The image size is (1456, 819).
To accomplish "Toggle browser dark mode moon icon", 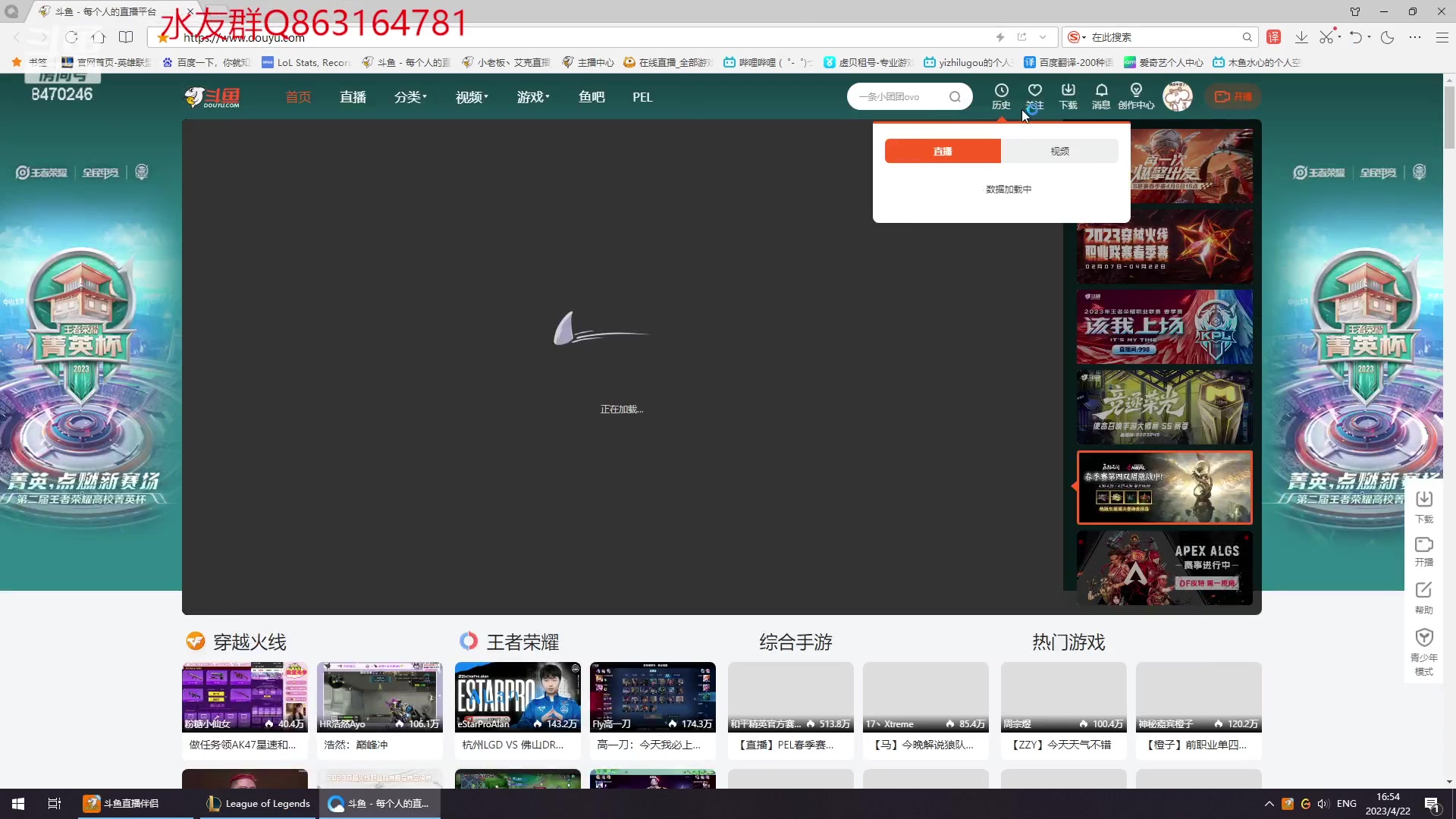I will (1387, 36).
